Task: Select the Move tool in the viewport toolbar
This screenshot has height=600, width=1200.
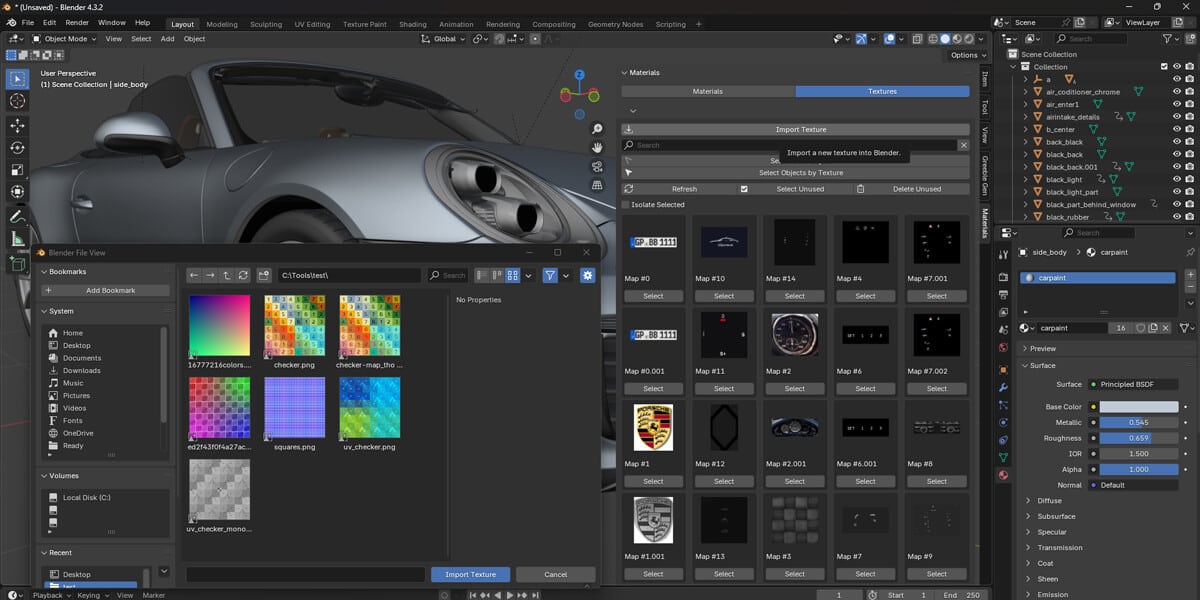Action: point(17,126)
